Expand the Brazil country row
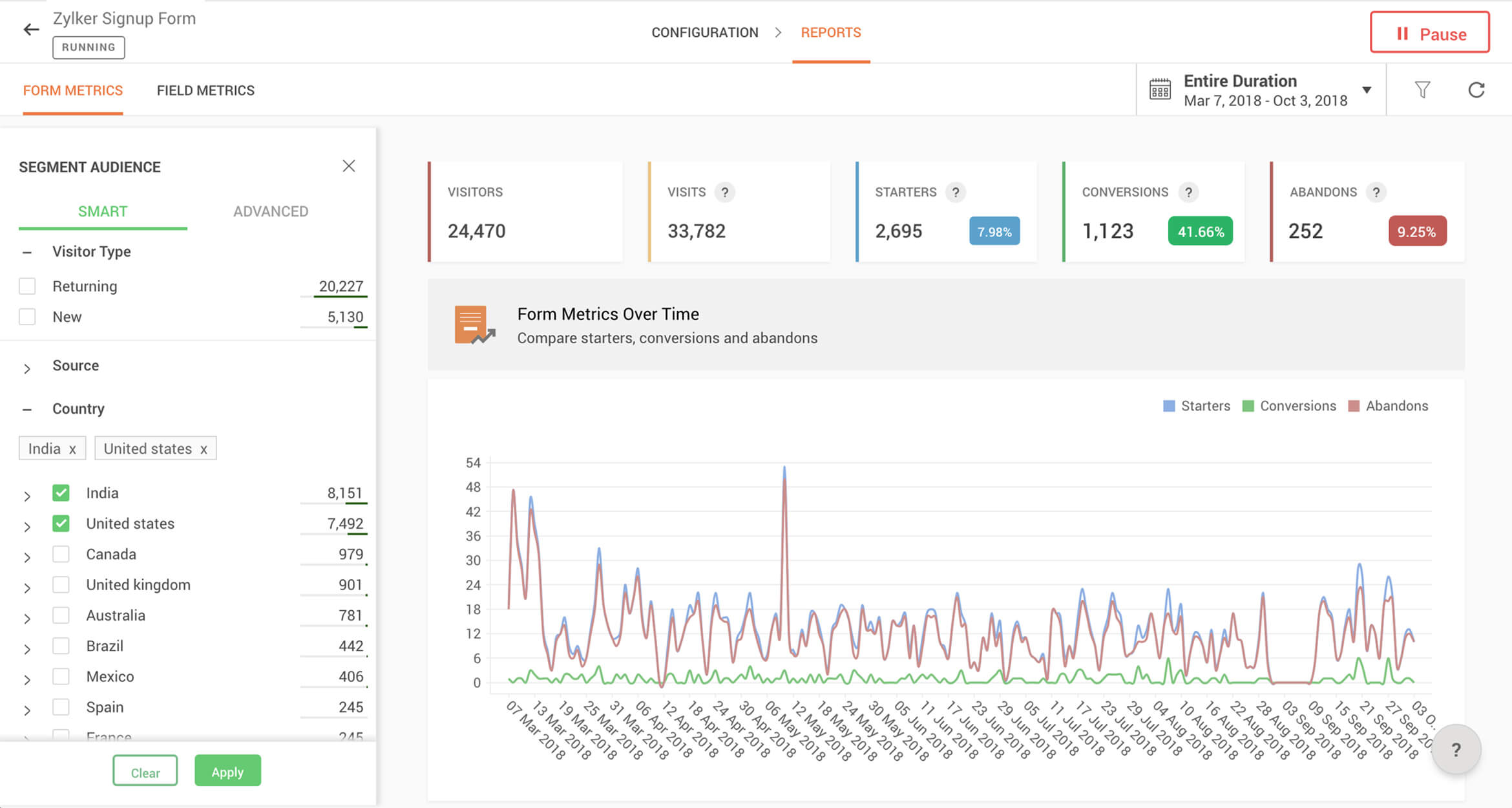The image size is (1512, 808). coord(27,649)
